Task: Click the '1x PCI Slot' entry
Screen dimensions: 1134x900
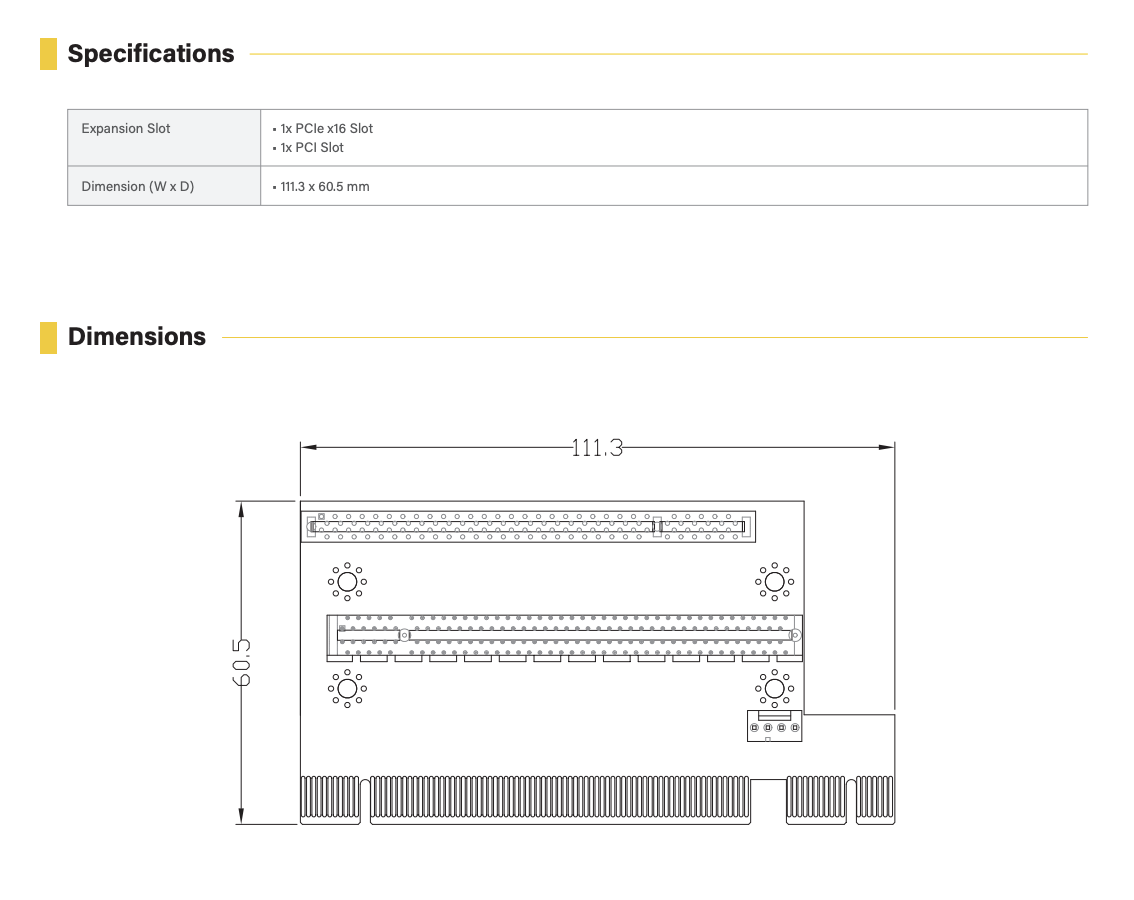Action: 311,147
